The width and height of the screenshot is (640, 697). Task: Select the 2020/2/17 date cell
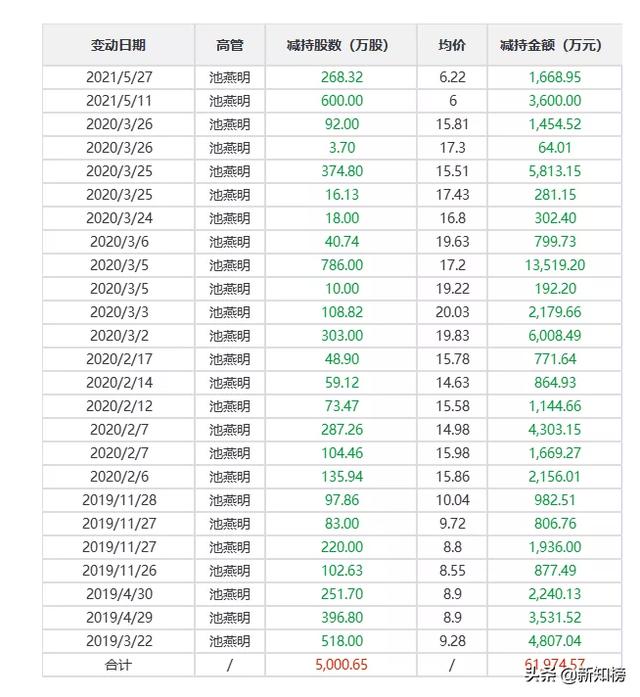(x=118, y=359)
